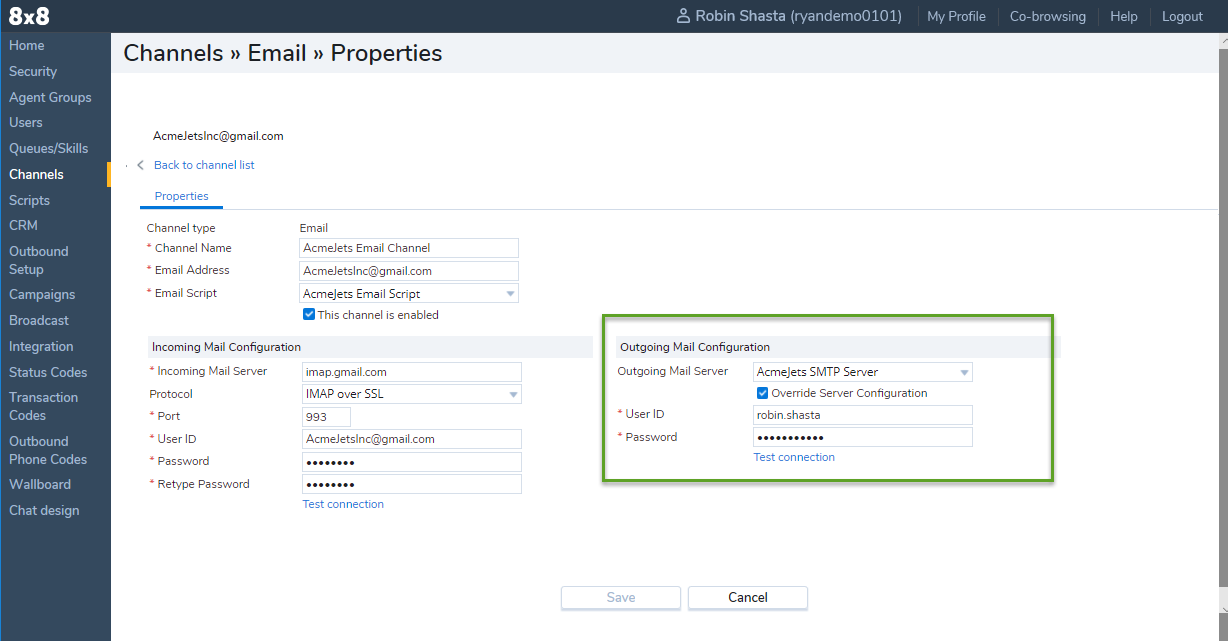The image size is (1228, 641).
Task: Click the incoming User ID field
Action: [412, 439]
